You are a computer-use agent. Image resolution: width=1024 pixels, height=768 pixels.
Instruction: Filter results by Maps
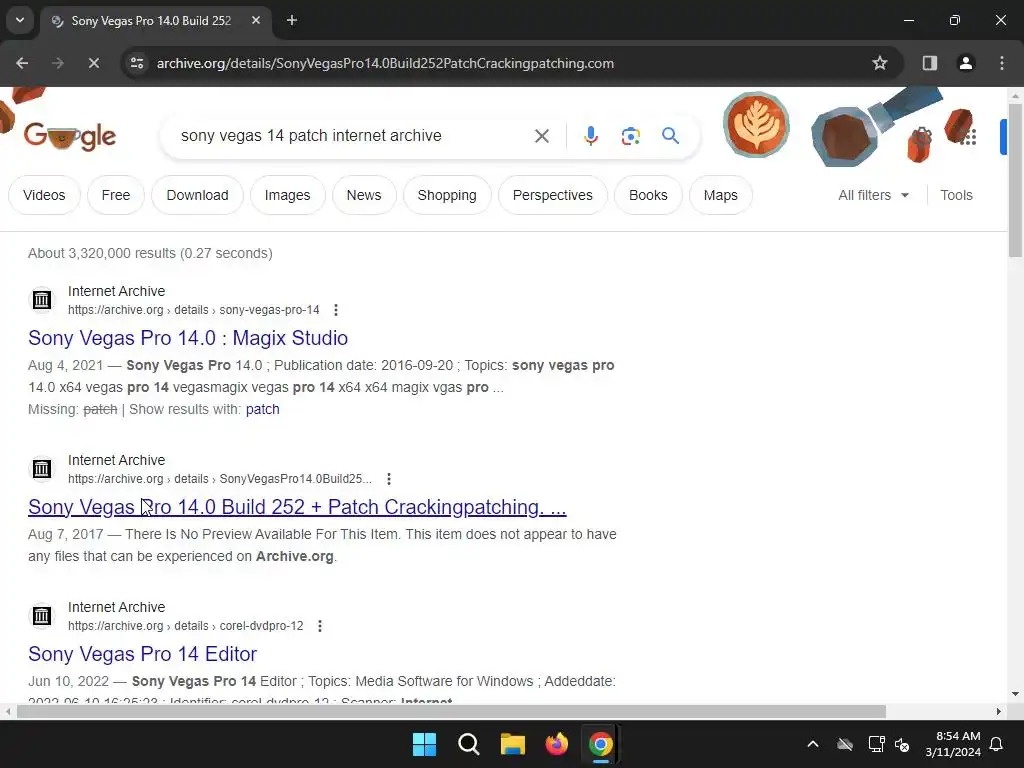pos(720,195)
